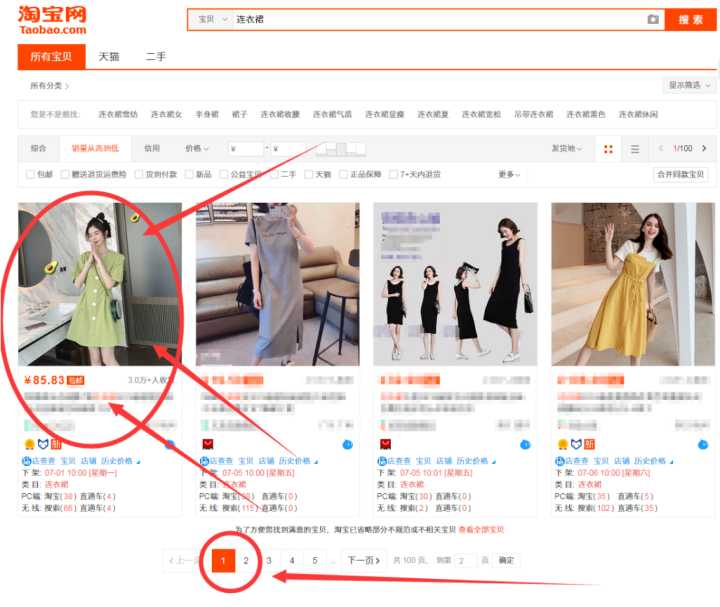Open the 发货地 location dropdown

[x=567, y=148]
